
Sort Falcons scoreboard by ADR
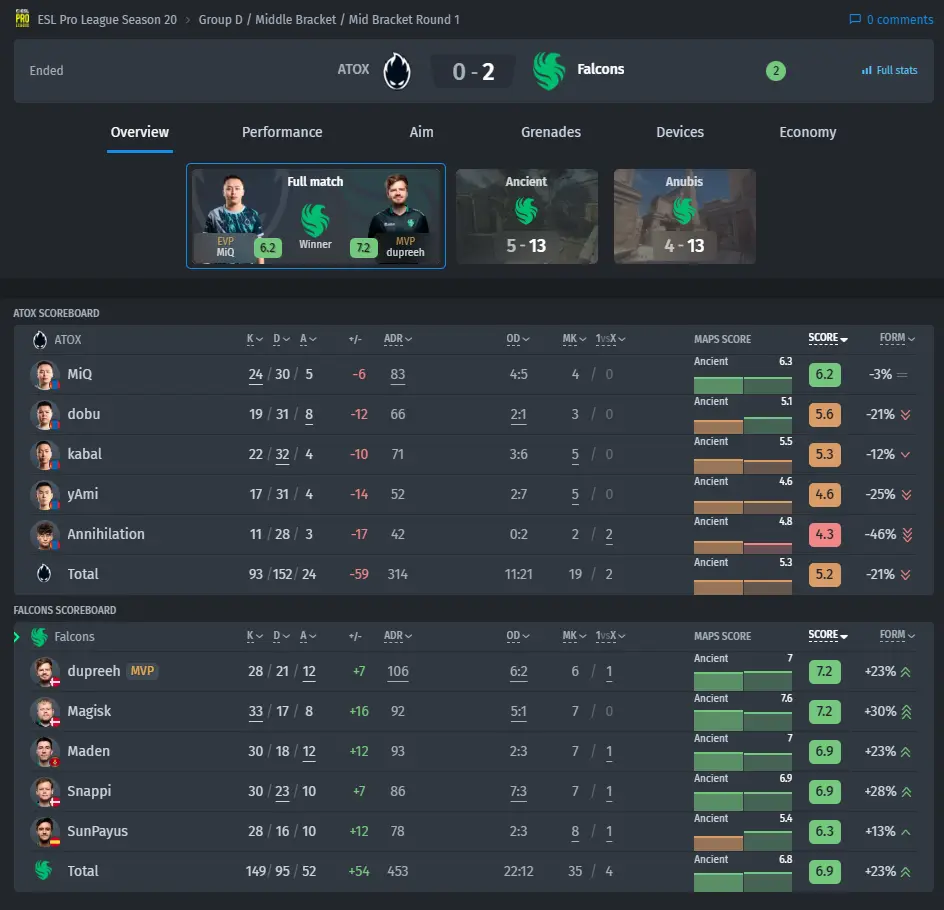[x=398, y=636]
